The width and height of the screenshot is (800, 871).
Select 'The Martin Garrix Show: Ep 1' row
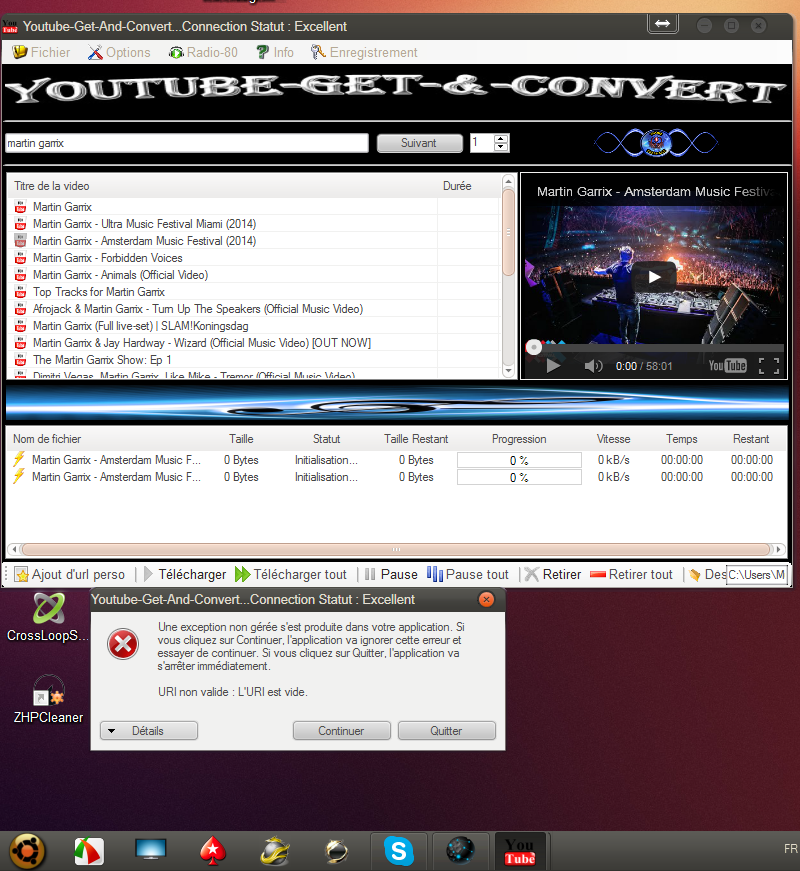[253, 360]
